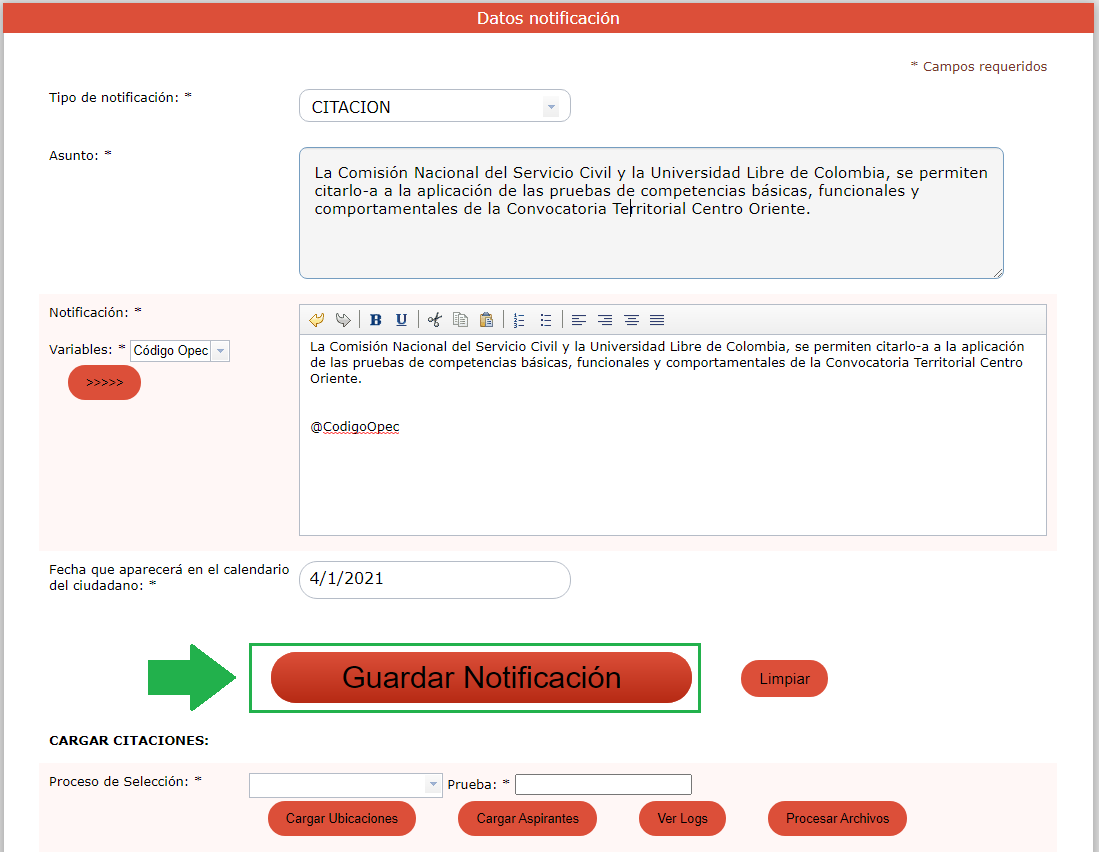Screen dimensions: 1099x858
Task: Click the paste clipboard icon
Action: pyautogui.click(x=486, y=320)
